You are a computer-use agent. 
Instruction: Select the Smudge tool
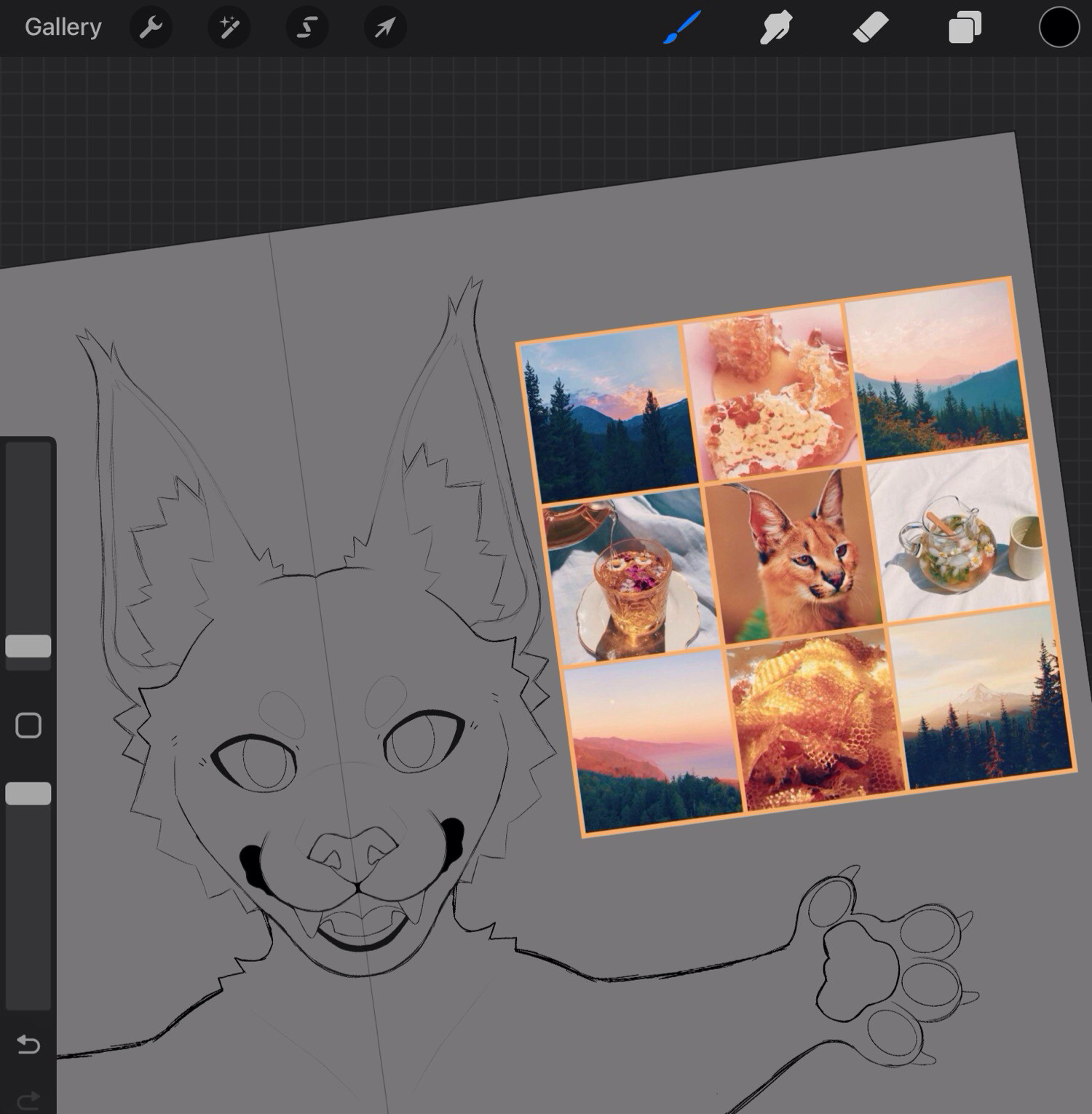click(x=776, y=28)
